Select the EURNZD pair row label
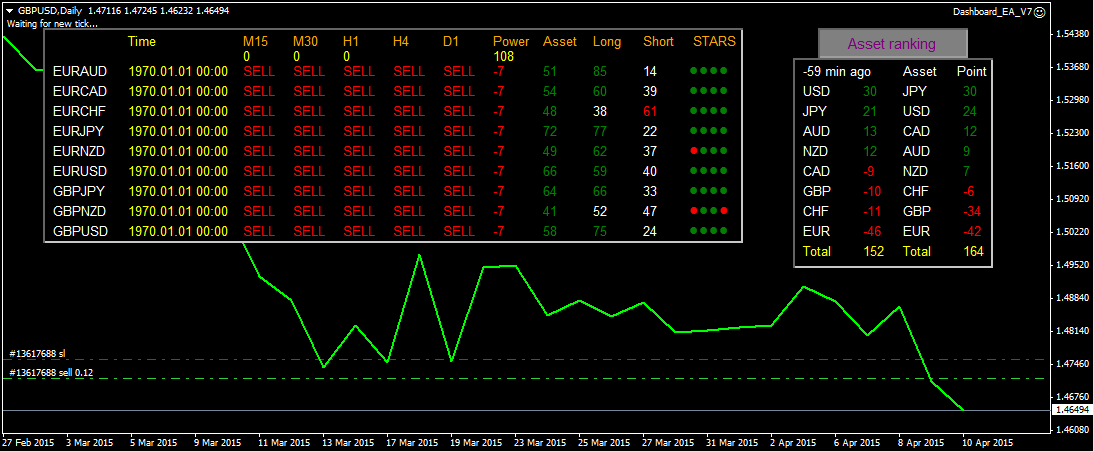This screenshot has width=1094, height=452. 80,151
